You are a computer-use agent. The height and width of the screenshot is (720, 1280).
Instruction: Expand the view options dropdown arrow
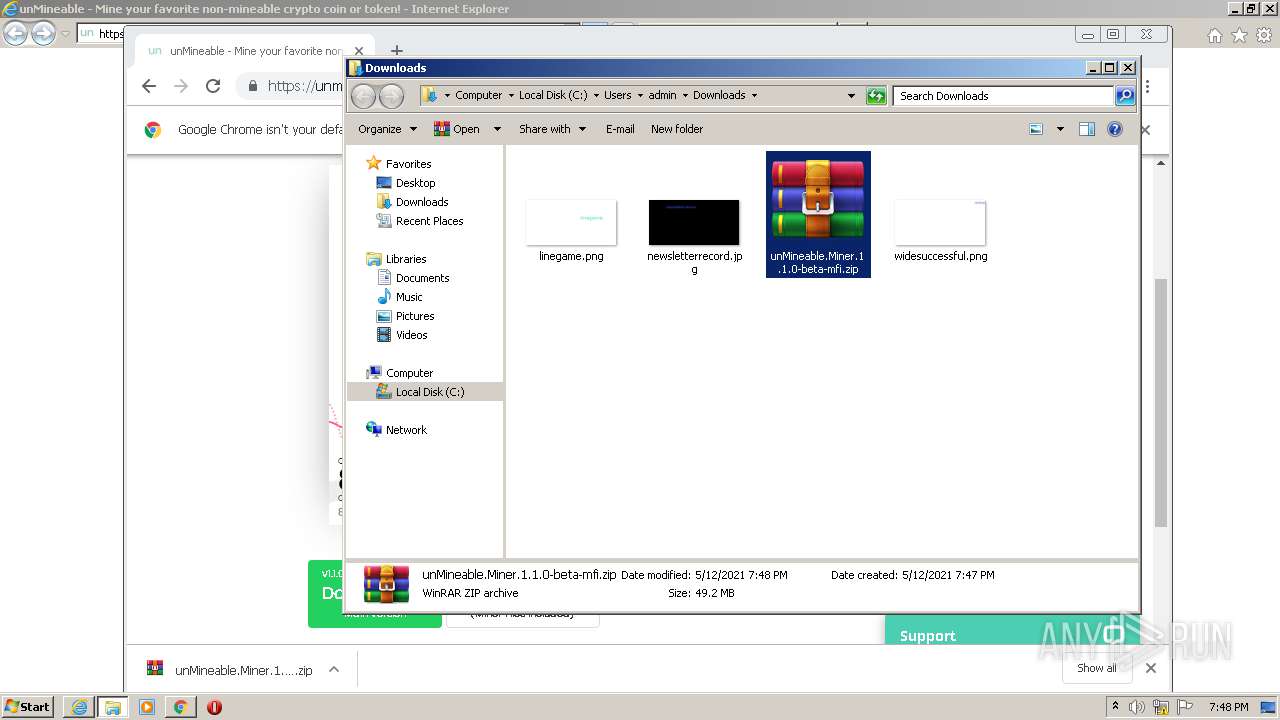pyautogui.click(x=1060, y=129)
